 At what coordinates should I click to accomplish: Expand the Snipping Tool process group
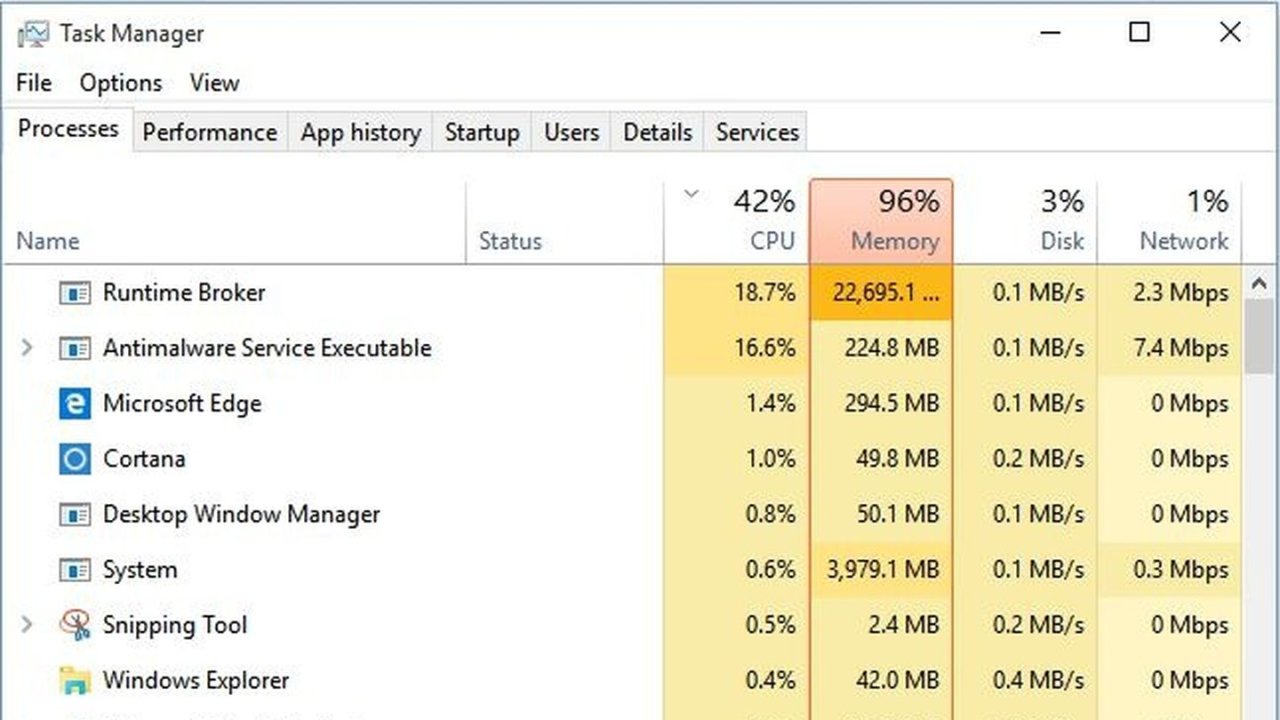tap(25, 624)
